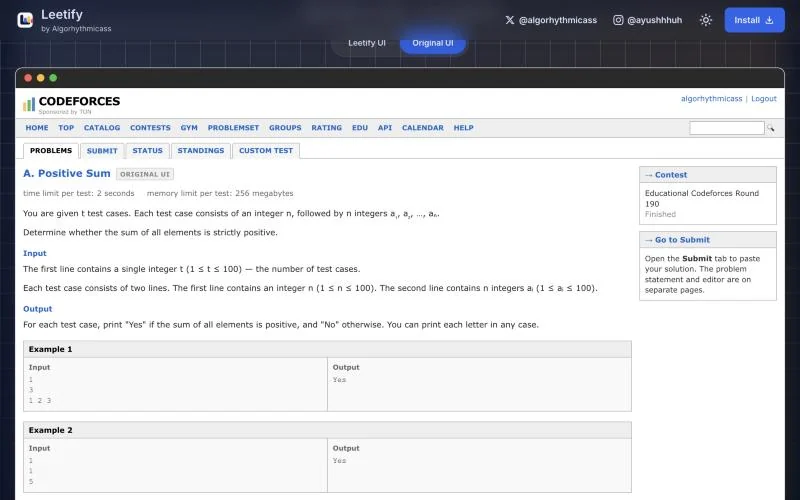Open the Instagram @ayushhhuh profile link

[647, 20]
